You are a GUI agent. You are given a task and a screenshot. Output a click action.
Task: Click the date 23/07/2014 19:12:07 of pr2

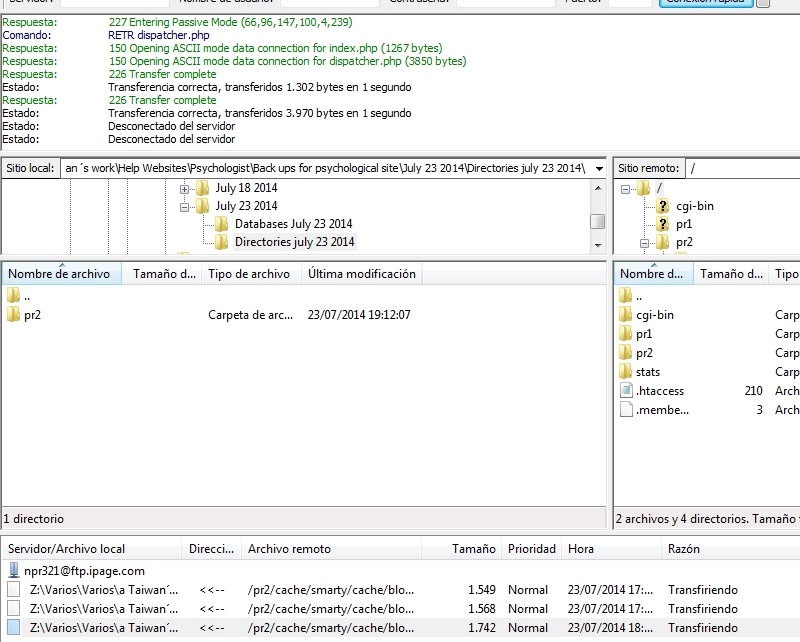click(359, 315)
